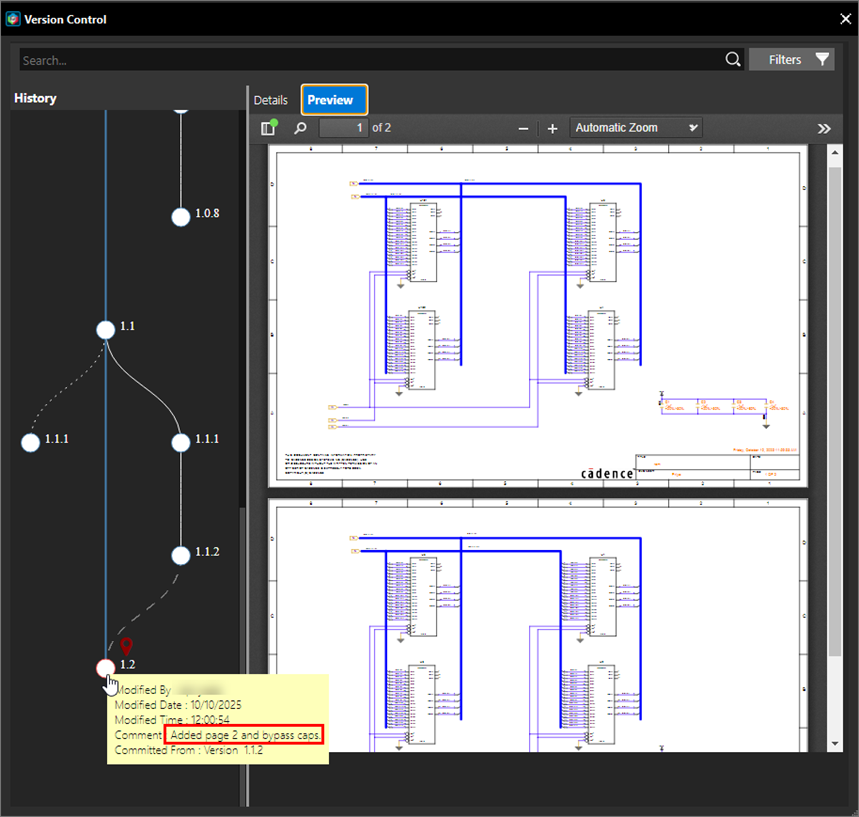Viewport: 859px width, 817px height.
Task: Zoom in with the plus icon
Action: 552,128
